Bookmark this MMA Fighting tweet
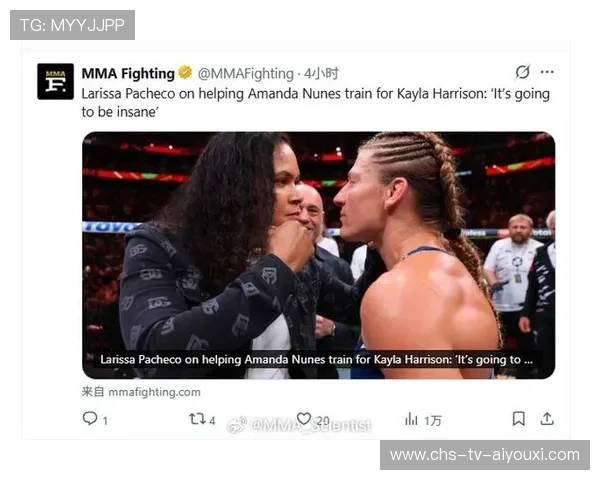The width and height of the screenshot is (600, 480). (518, 419)
